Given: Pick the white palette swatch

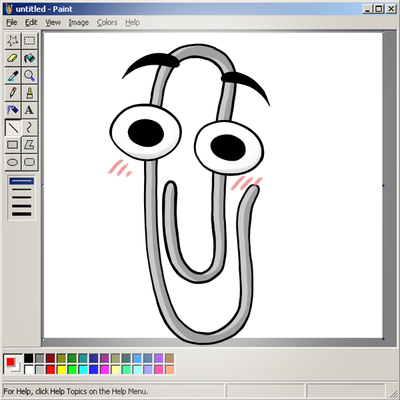Looking at the screenshot, I should click(x=29, y=369).
